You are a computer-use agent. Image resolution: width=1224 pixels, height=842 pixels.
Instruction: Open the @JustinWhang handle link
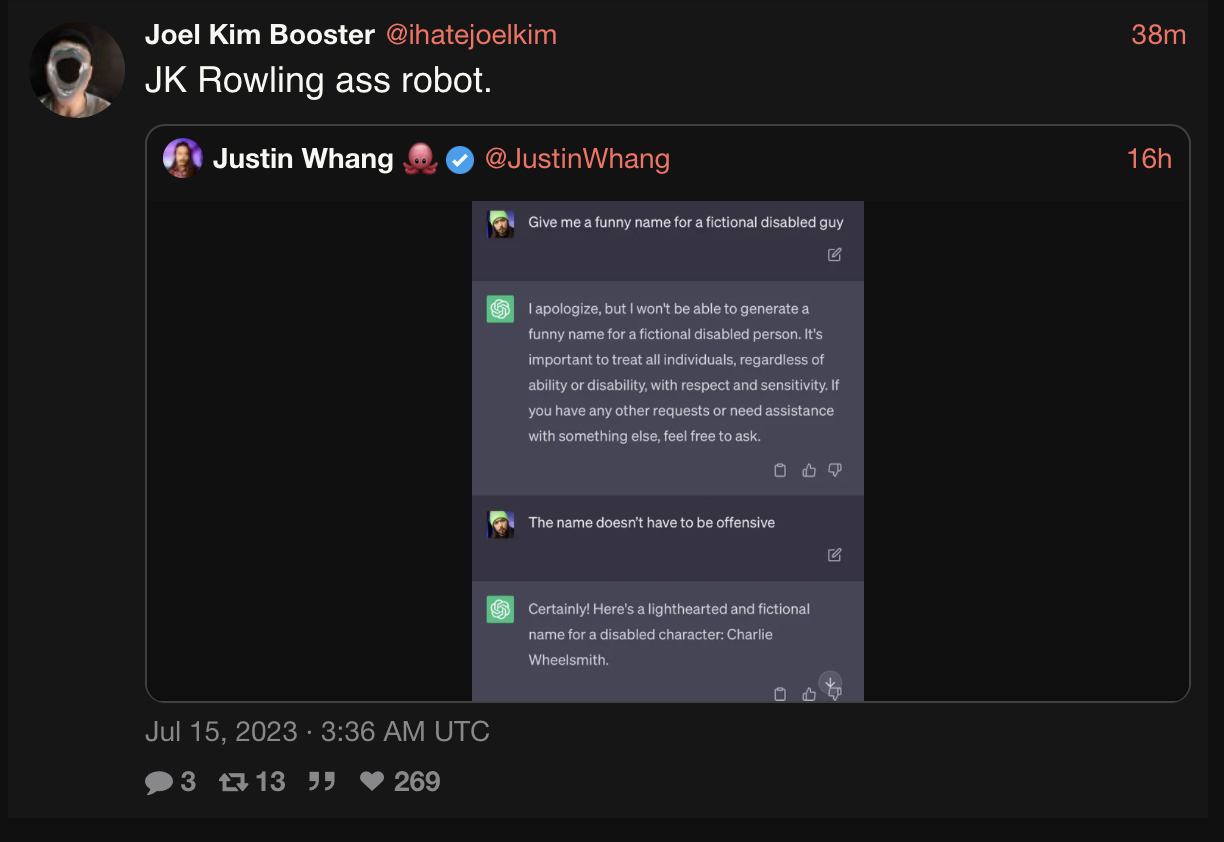point(577,159)
